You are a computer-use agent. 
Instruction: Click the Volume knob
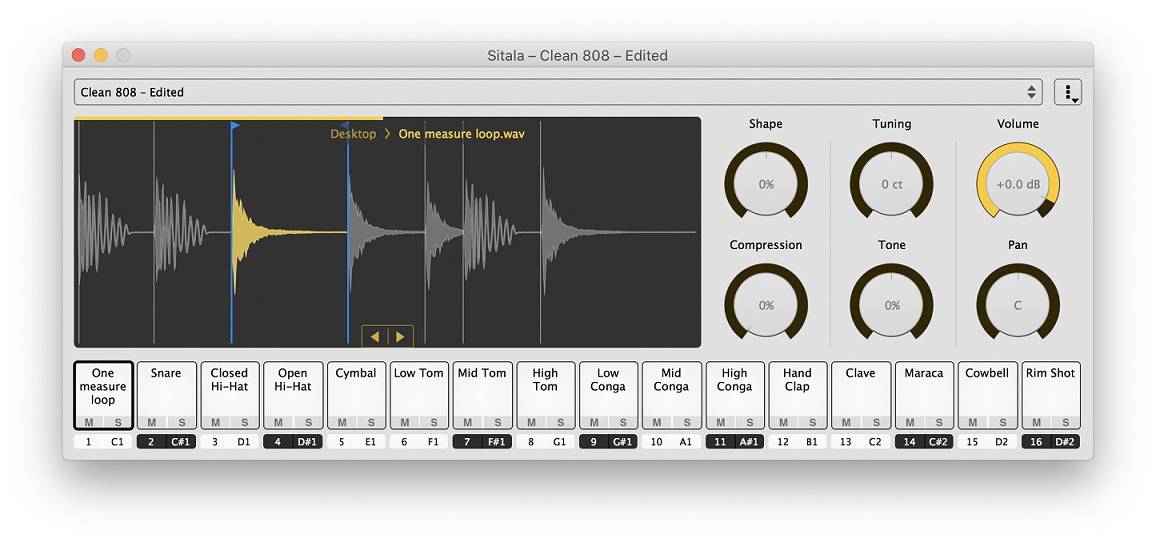(x=1018, y=184)
